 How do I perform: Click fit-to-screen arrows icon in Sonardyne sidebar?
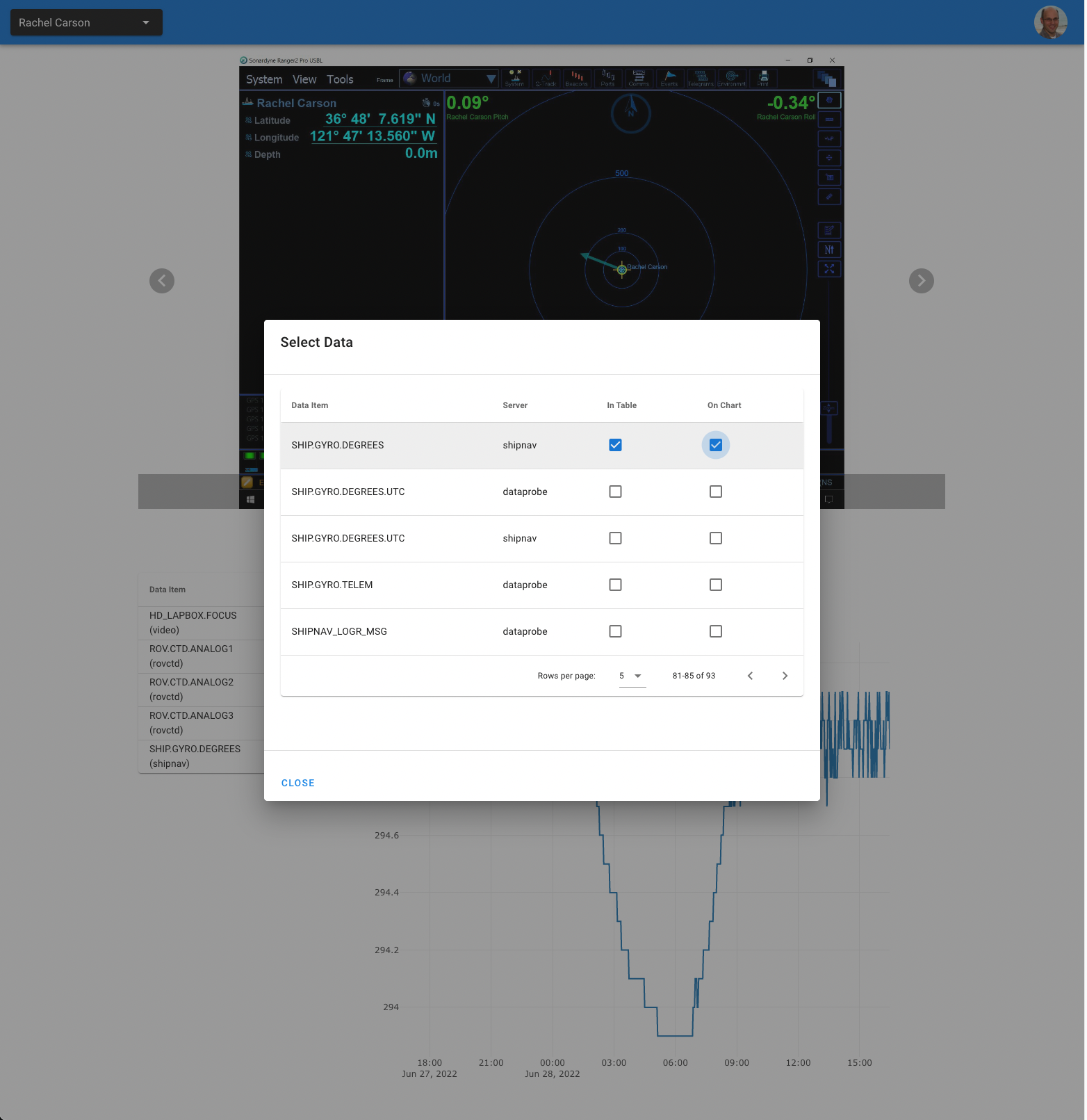pyautogui.click(x=829, y=269)
